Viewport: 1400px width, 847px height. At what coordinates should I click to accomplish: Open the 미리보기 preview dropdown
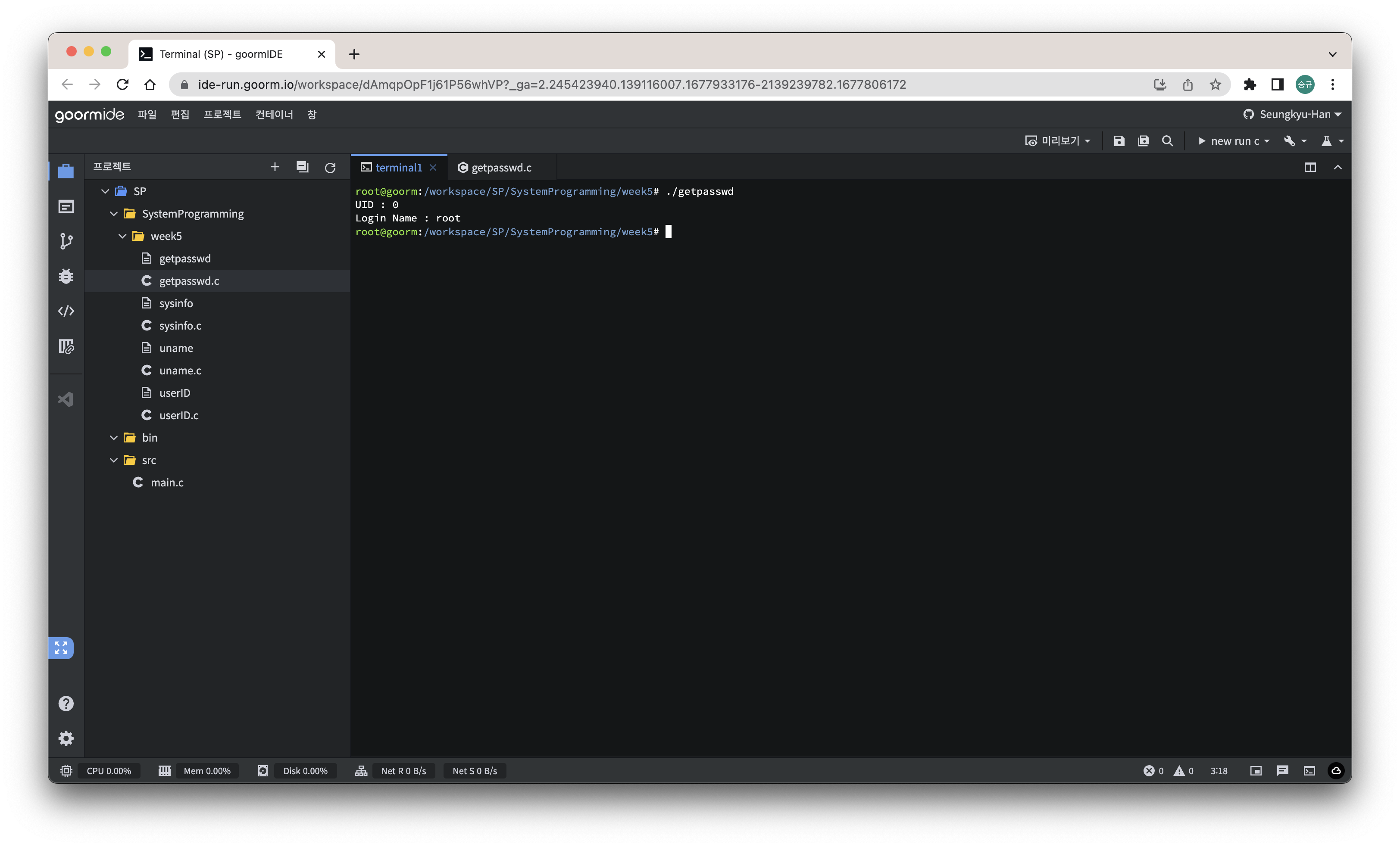tap(1057, 141)
